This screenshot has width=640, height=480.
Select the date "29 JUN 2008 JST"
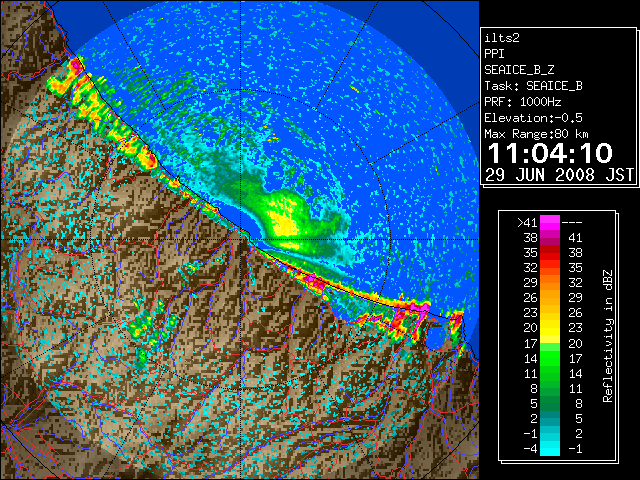pos(559,175)
